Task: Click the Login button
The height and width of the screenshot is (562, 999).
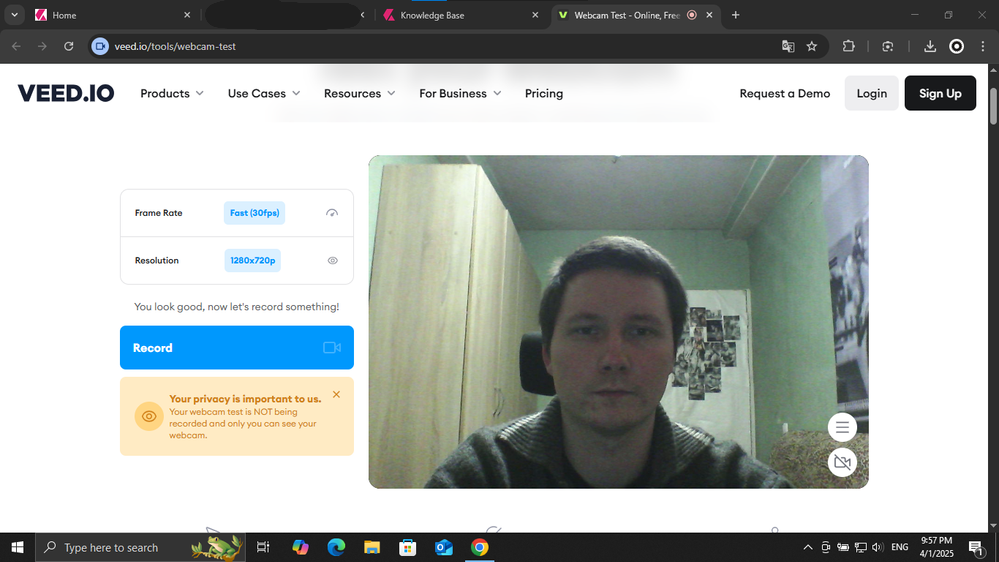Action: [x=871, y=93]
